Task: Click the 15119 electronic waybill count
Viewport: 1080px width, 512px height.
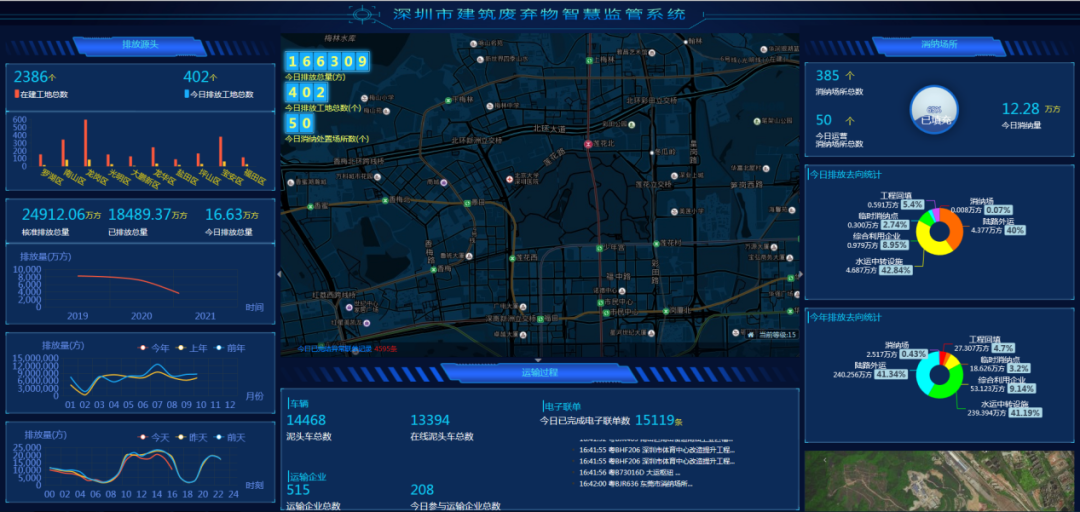Action: [x=654, y=420]
